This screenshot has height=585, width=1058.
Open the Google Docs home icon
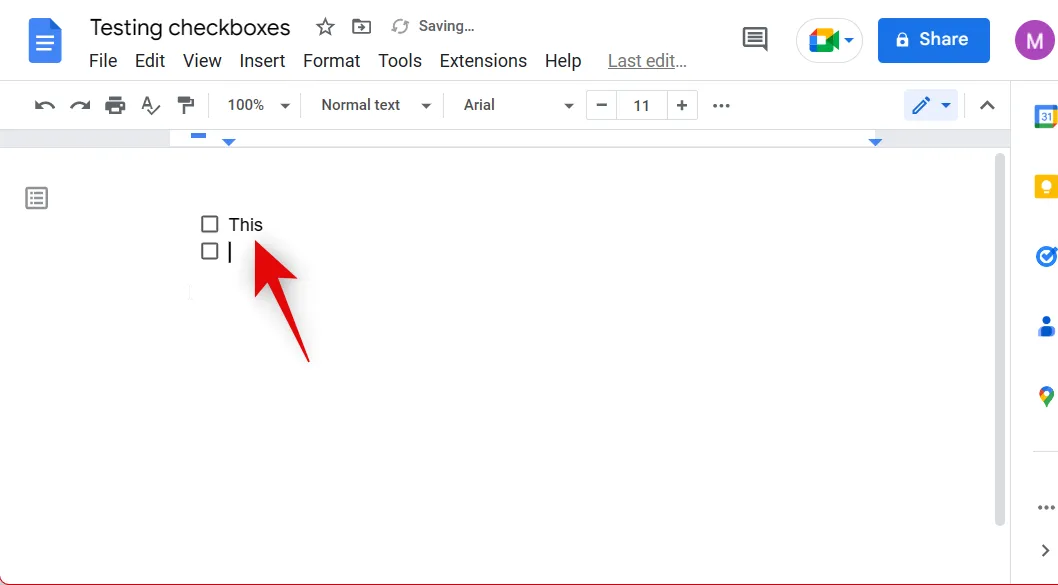[45, 40]
